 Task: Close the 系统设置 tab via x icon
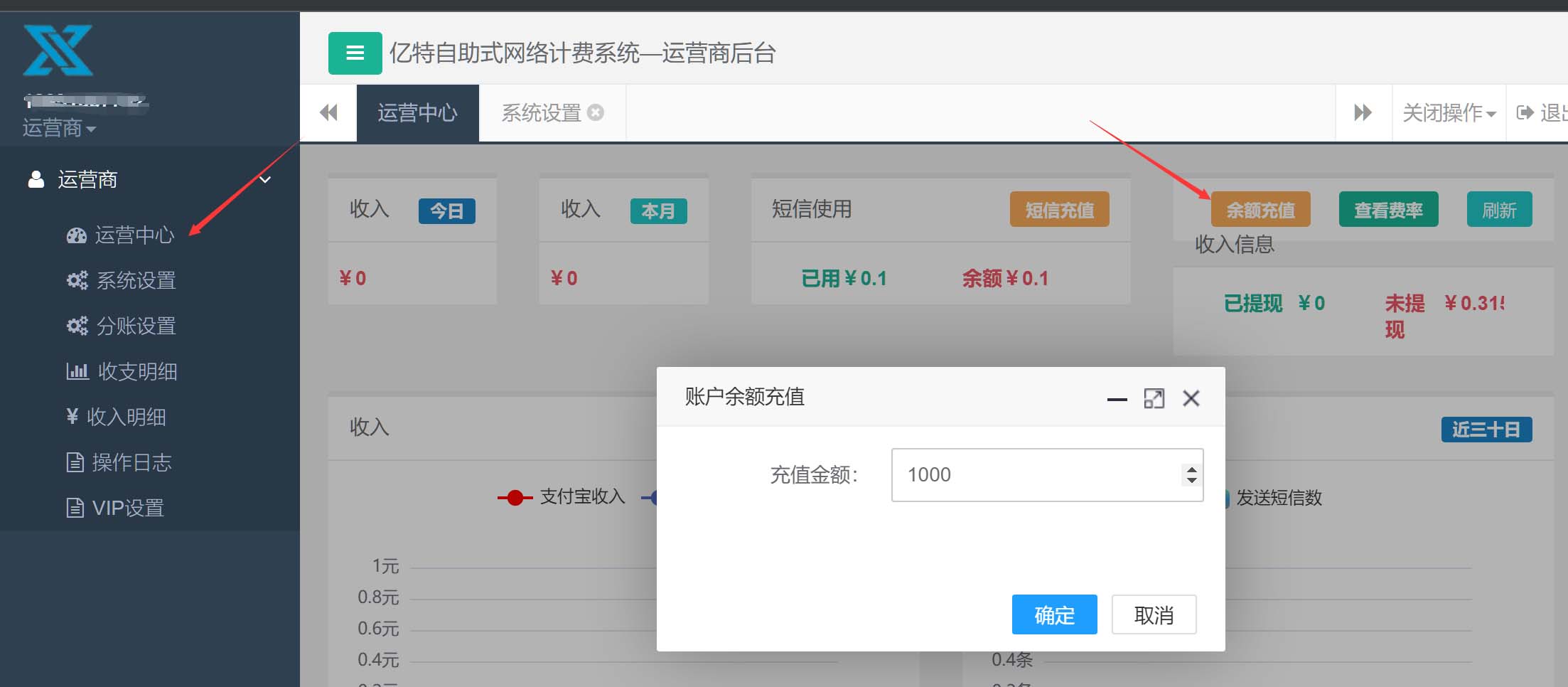click(x=596, y=112)
